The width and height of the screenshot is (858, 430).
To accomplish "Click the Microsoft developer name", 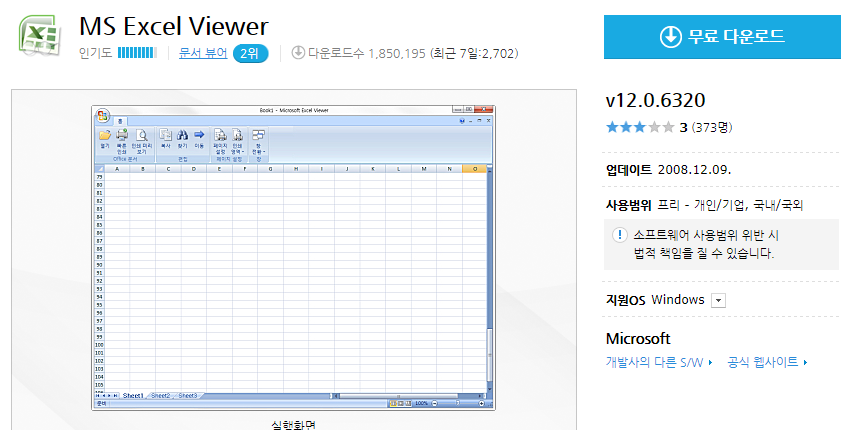I will click(x=638, y=339).
